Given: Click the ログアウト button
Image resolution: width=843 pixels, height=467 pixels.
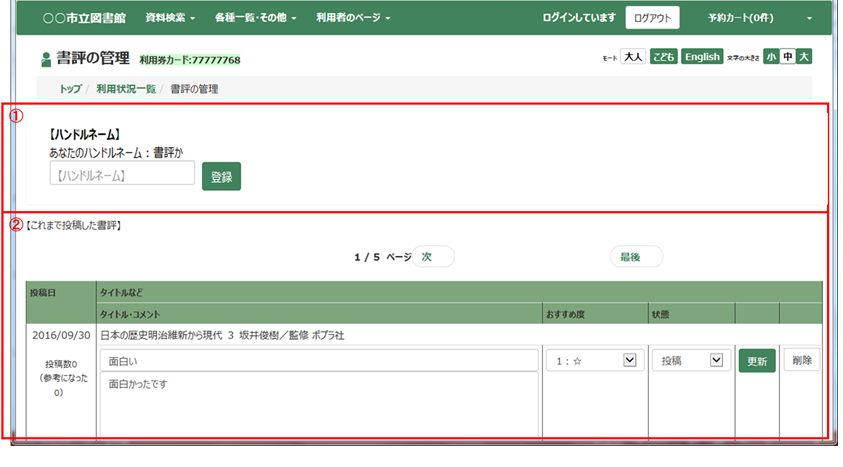Looking at the screenshot, I should (652, 18).
